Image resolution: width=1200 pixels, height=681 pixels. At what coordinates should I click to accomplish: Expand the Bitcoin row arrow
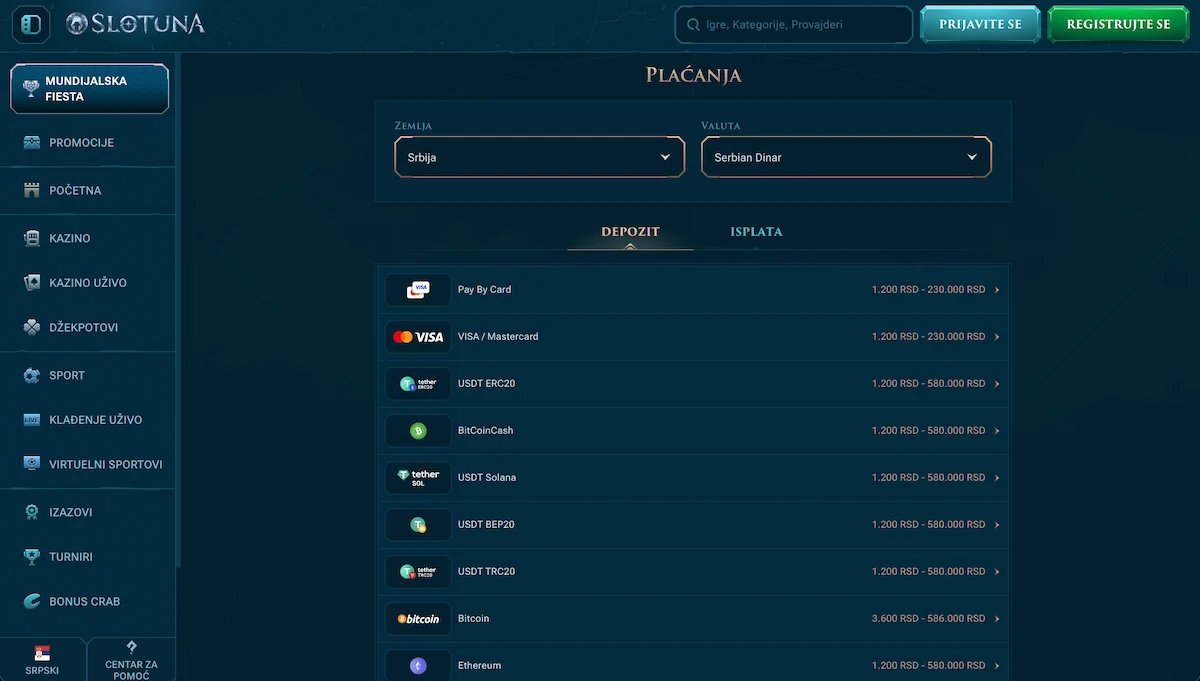[x=997, y=619]
